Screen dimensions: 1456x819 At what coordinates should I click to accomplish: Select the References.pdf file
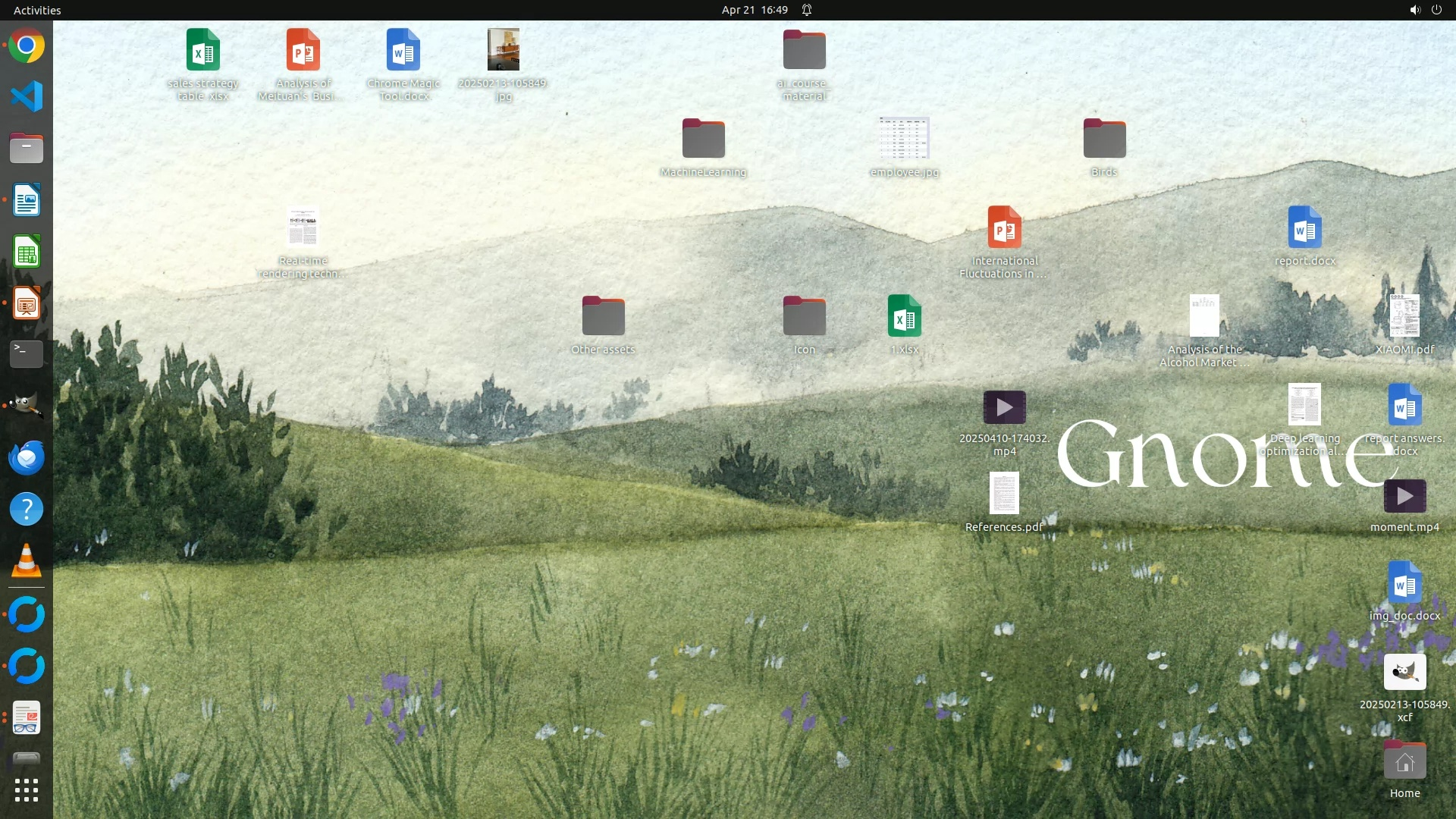point(1004,494)
